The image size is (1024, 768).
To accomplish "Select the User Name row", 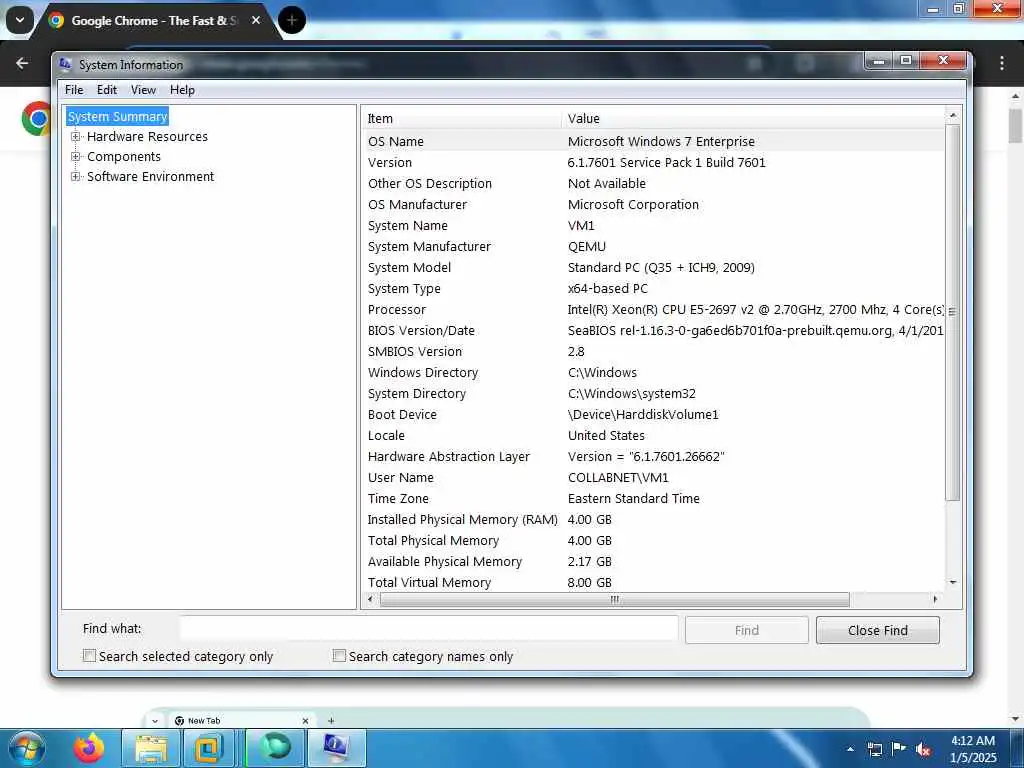I will click(653, 478).
